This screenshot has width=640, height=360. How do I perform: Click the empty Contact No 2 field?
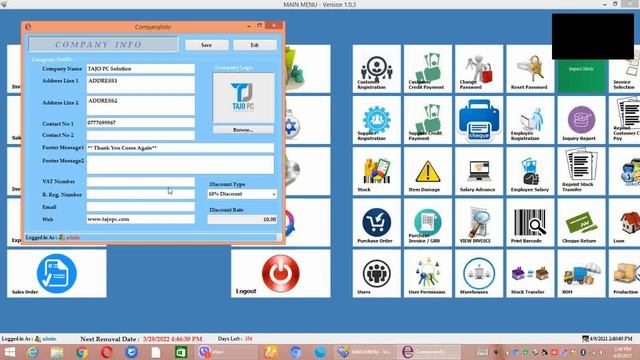[x=140, y=135]
